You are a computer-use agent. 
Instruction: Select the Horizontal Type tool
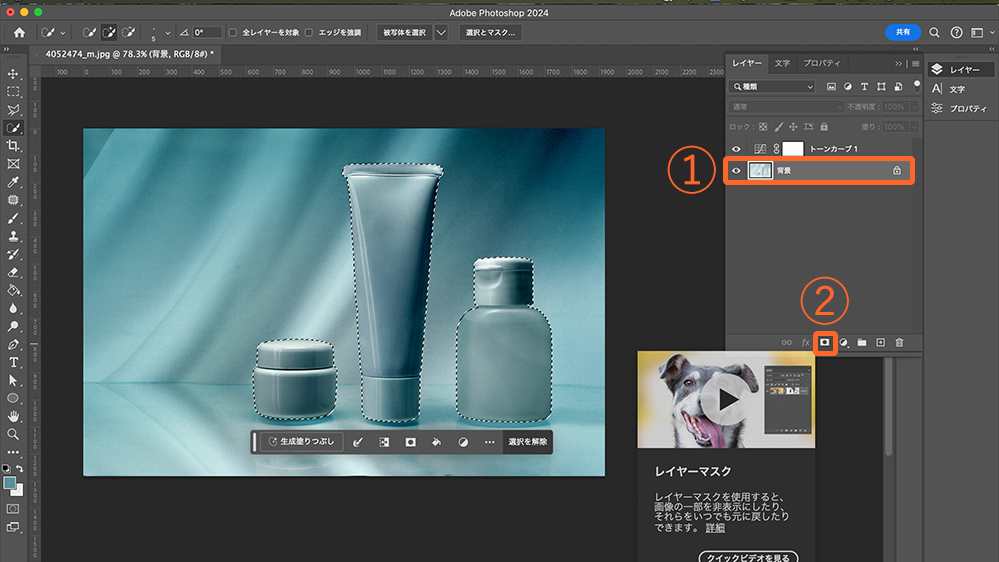click(x=13, y=362)
